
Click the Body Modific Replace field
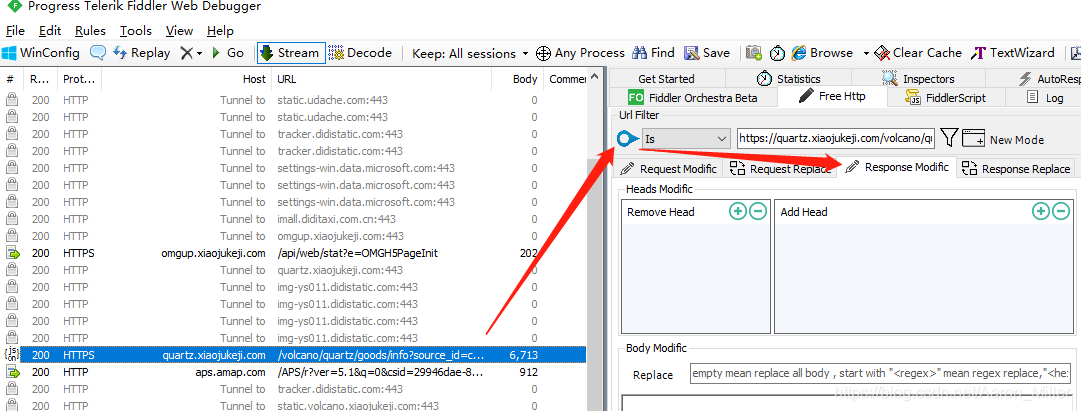click(881, 374)
